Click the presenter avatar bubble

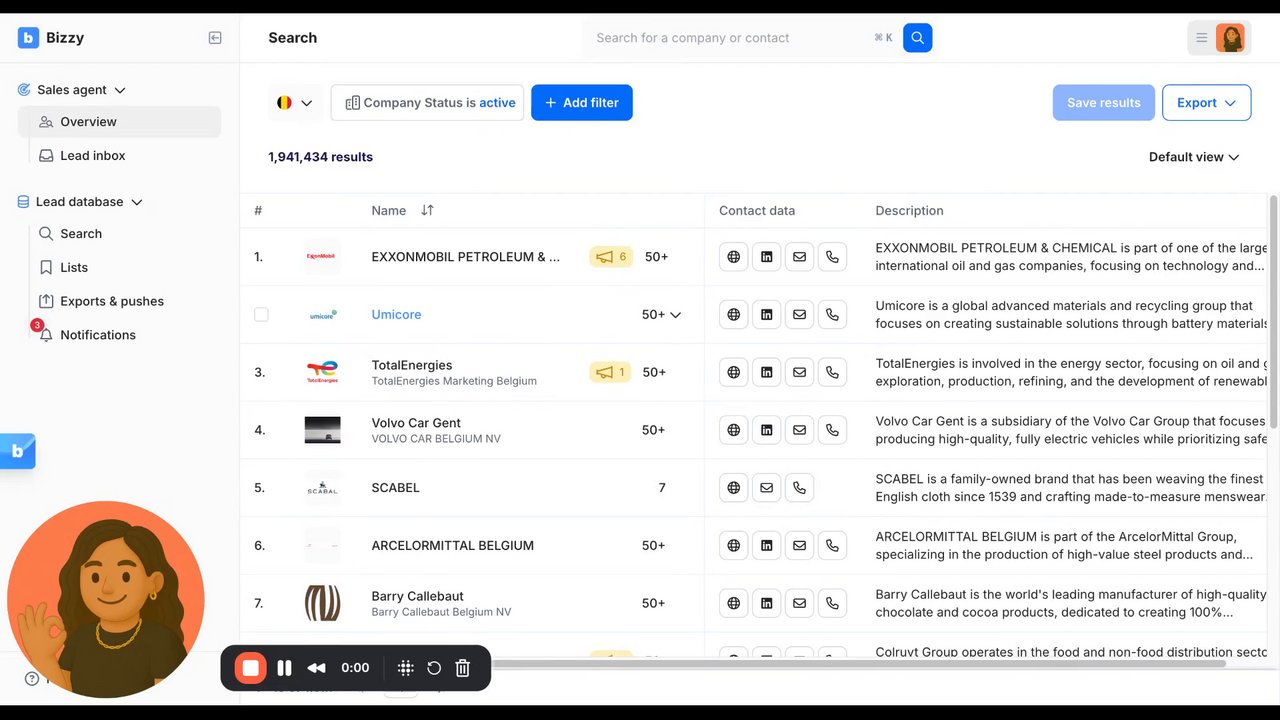(106, 600)
